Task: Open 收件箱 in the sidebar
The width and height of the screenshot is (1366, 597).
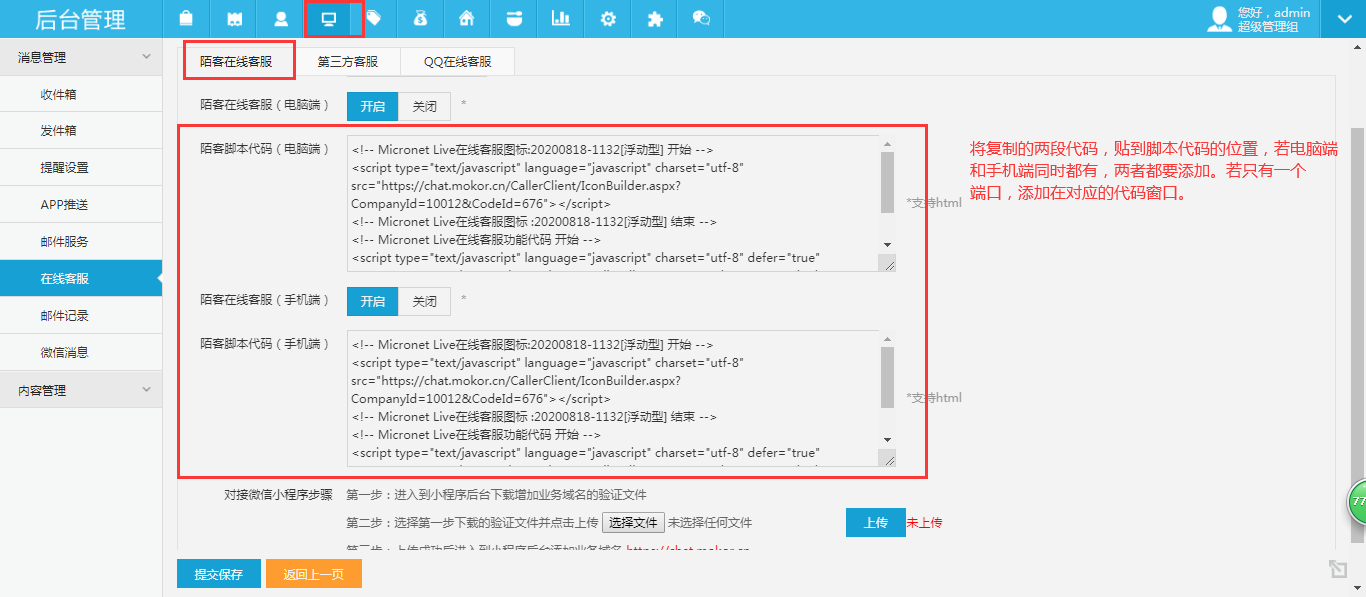Action: pyautogui.click(x=81, y=94)
